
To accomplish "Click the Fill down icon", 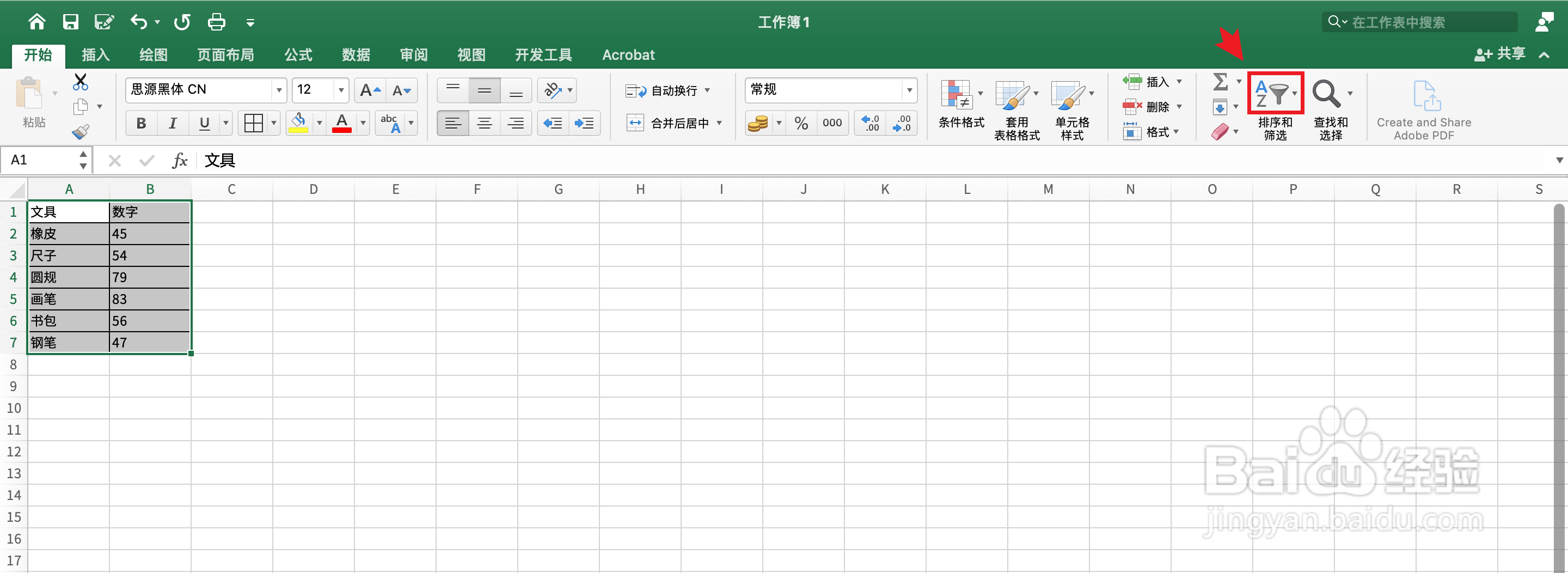I will [x=1220, y=107].
